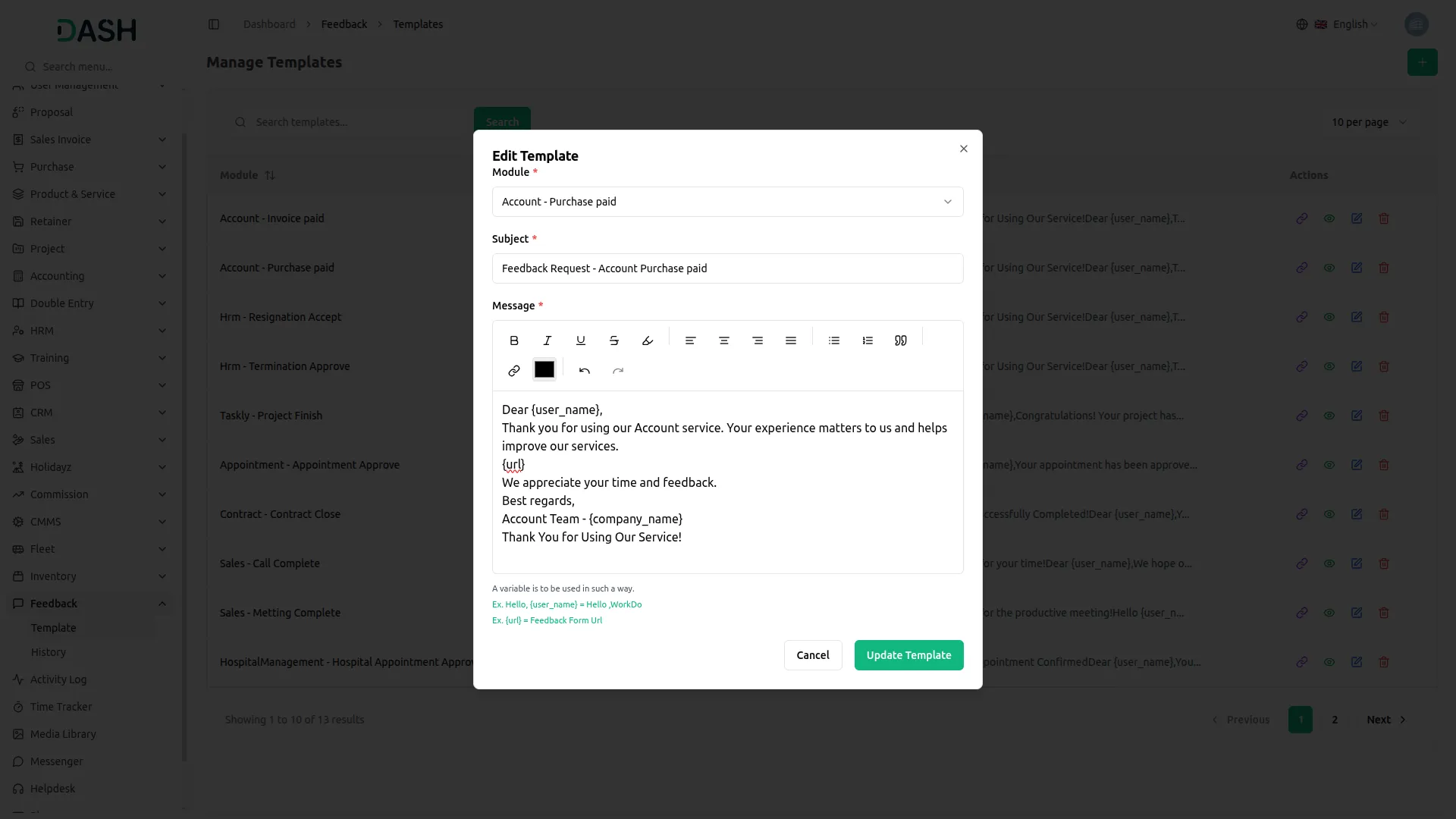Insert a numbered list
Viewport: 1456px width, 819px height.
coord(868,340)
